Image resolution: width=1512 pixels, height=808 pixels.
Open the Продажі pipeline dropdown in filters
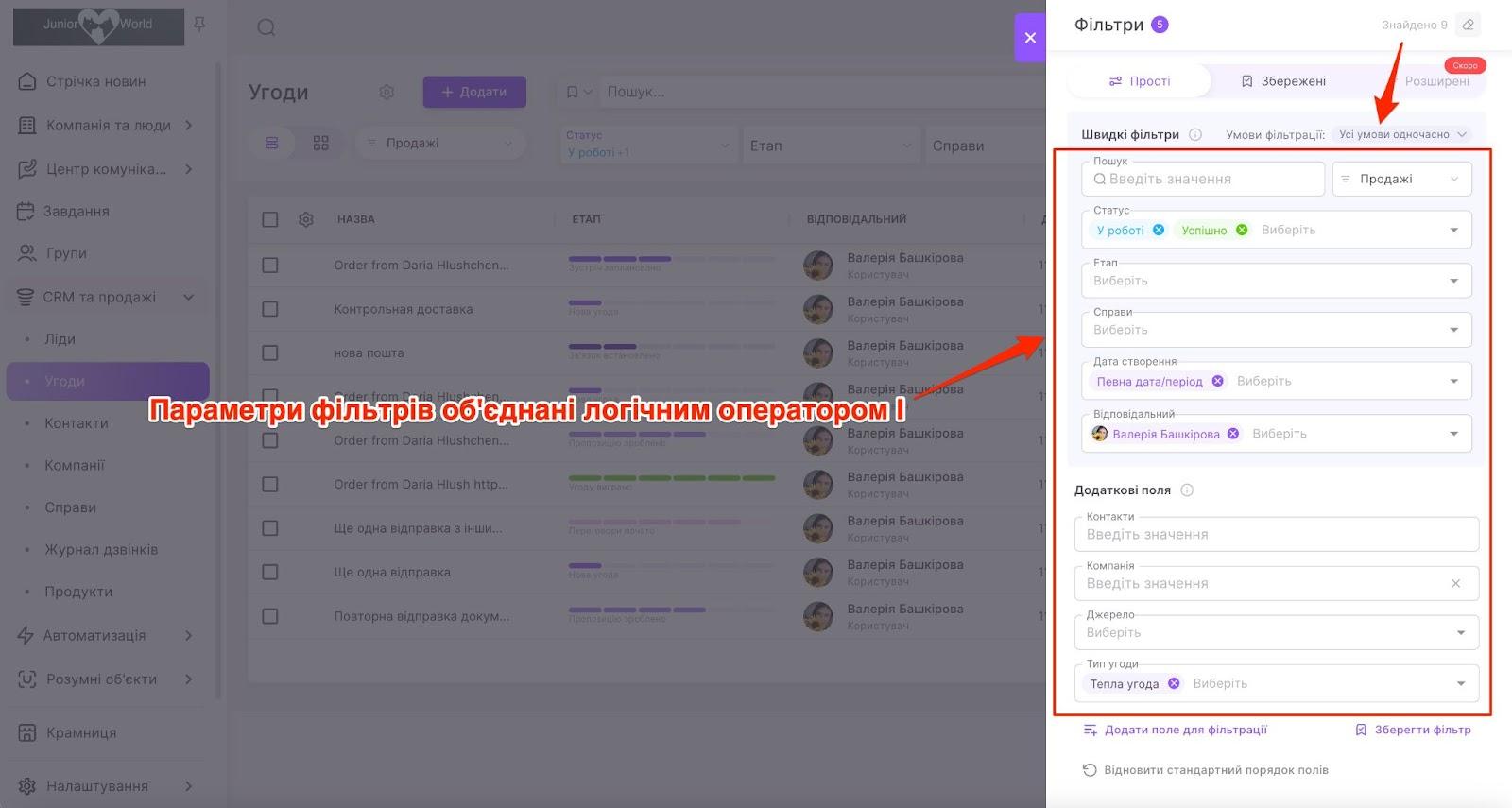point(1401,179)
